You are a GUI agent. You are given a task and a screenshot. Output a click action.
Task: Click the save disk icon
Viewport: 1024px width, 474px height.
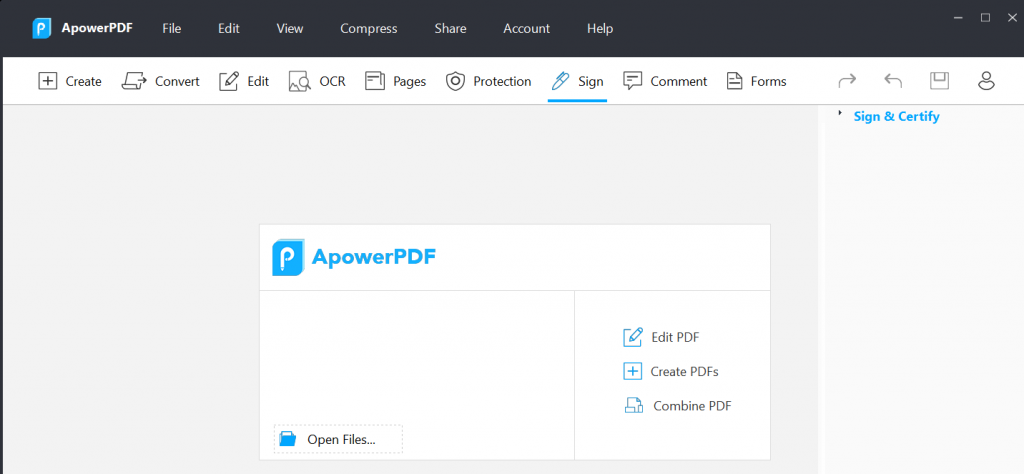[939, 80]
